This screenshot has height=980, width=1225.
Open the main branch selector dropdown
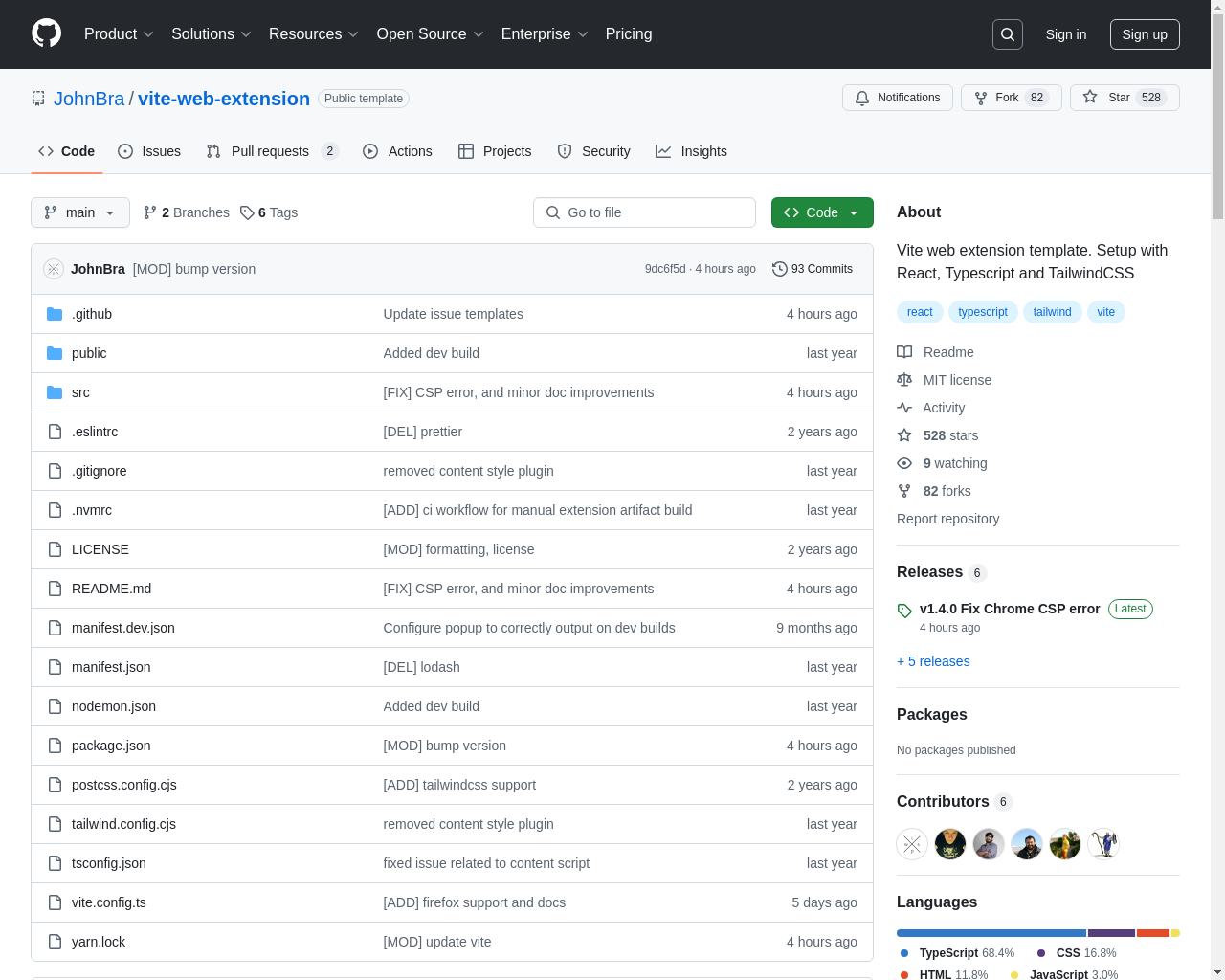(x=80, y=212)
